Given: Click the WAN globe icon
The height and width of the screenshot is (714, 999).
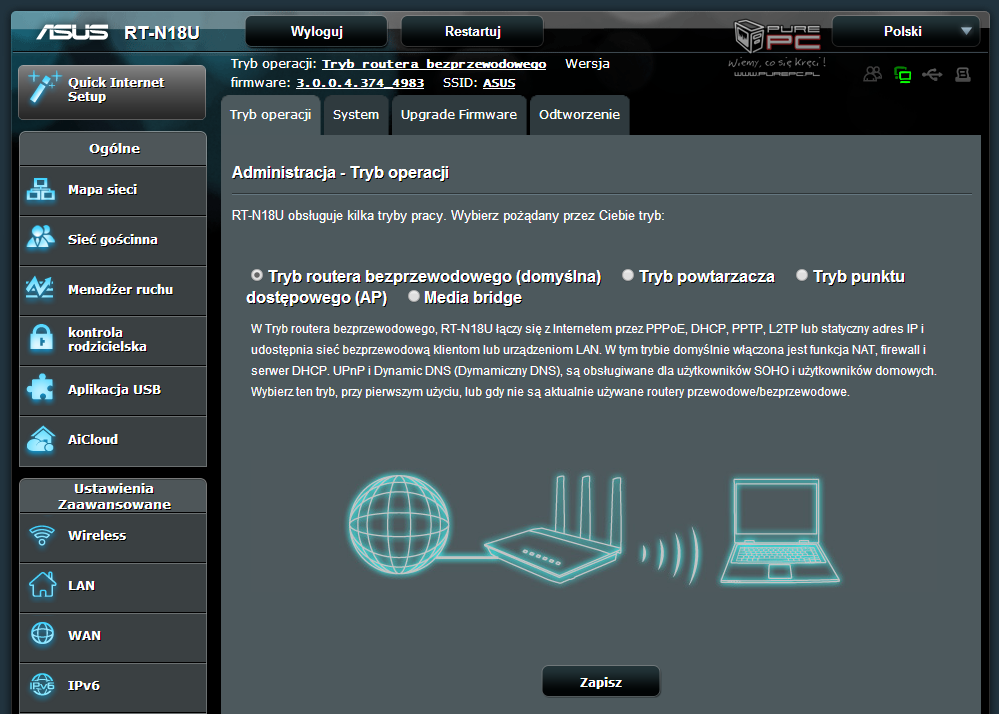Looking at the screenshot, I should pos(43,634).
